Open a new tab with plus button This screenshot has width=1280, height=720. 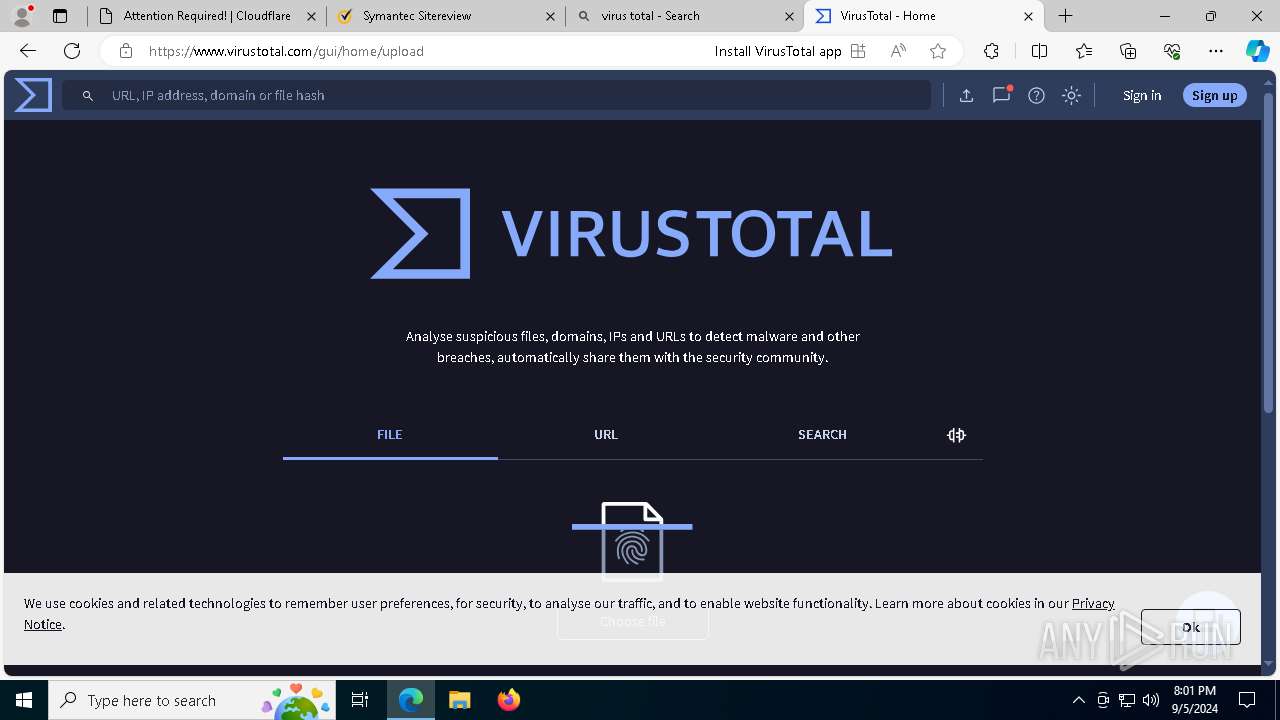[x=1066, y=16]
